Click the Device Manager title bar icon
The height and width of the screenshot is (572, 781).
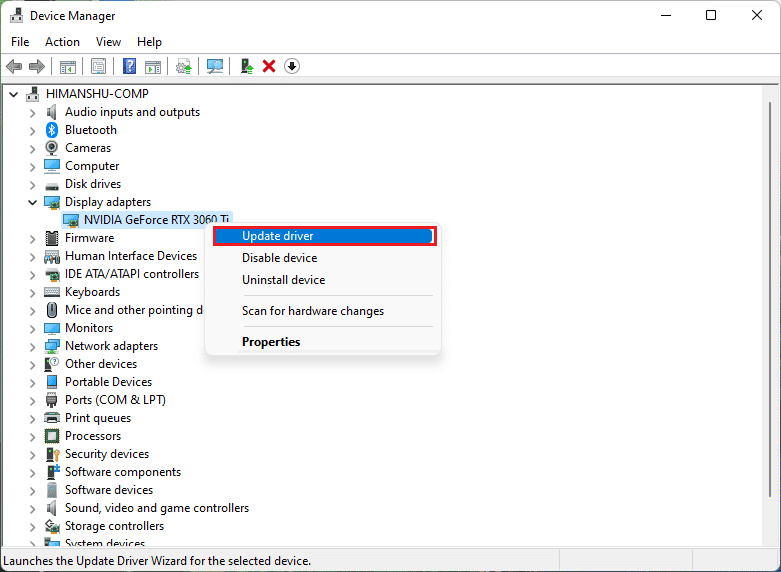click(x=16, y=15)
